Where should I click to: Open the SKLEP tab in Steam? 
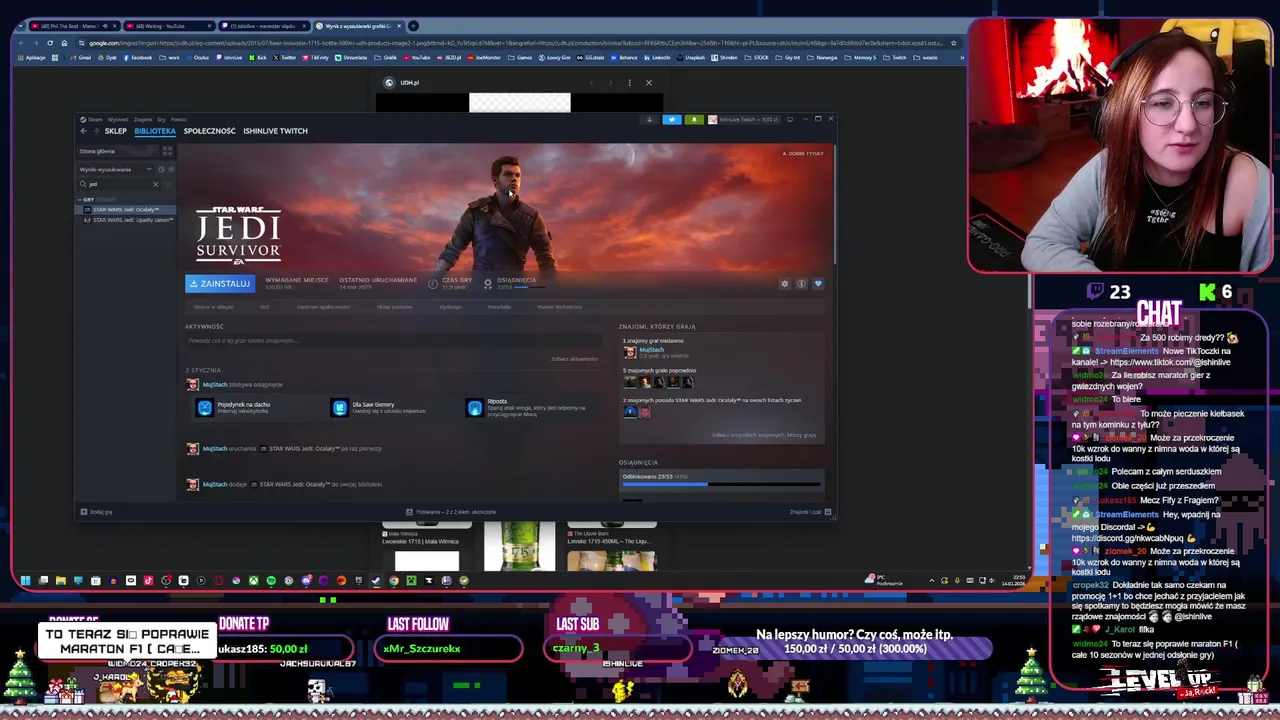116,131
